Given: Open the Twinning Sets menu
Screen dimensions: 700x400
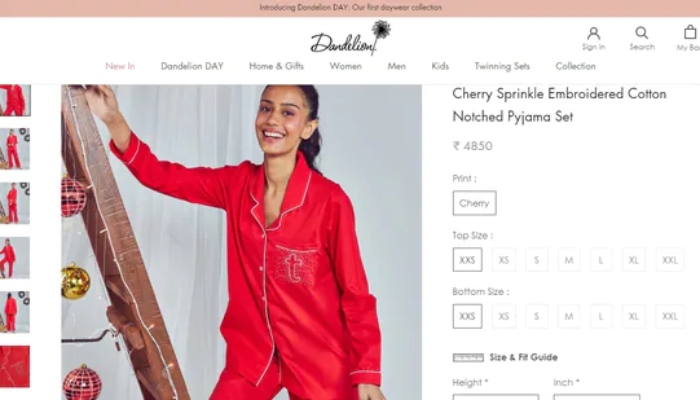Looking at the screenshot, I should coord(502,66).
